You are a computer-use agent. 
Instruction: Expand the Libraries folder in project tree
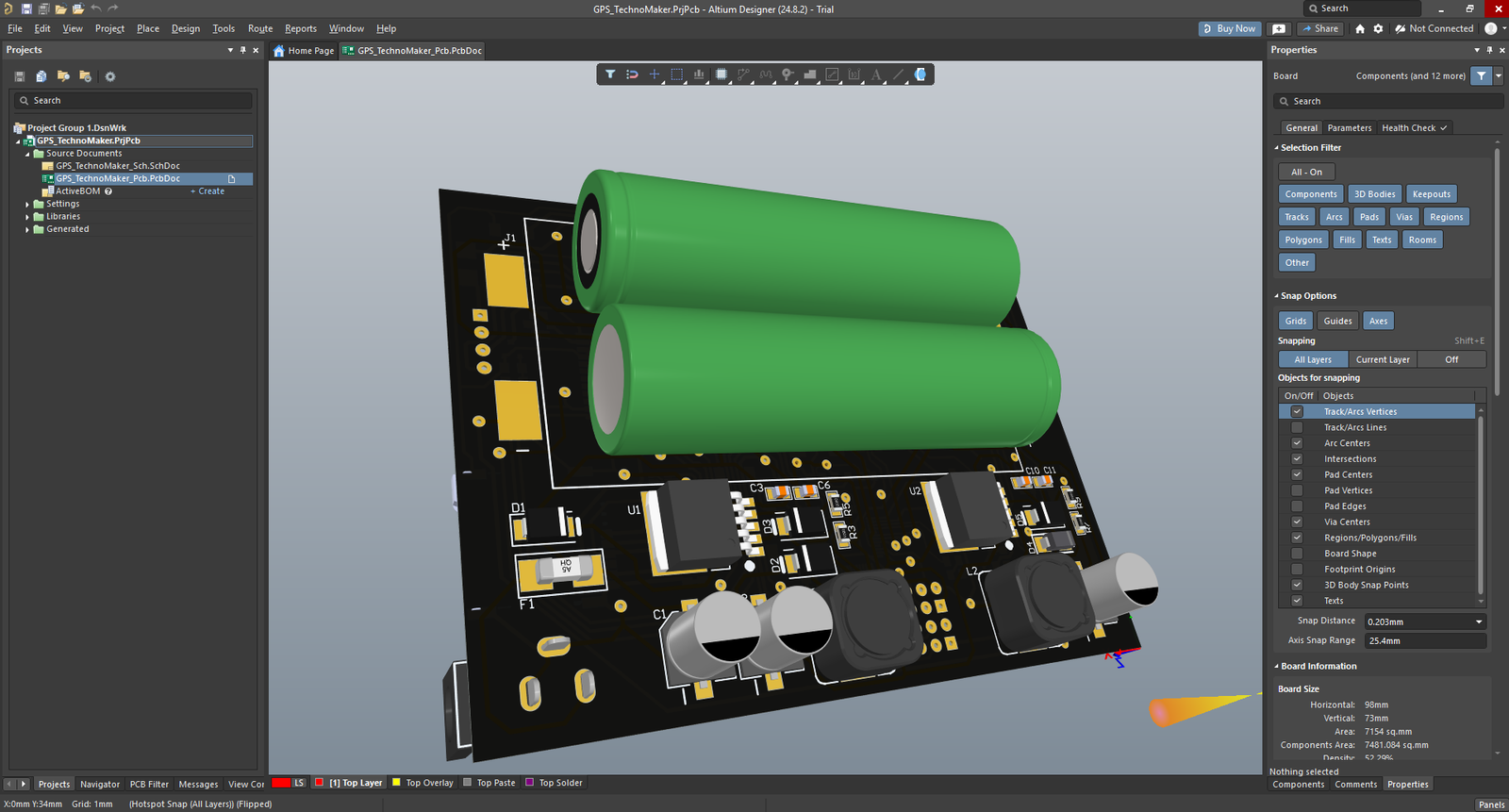(27, 217)
